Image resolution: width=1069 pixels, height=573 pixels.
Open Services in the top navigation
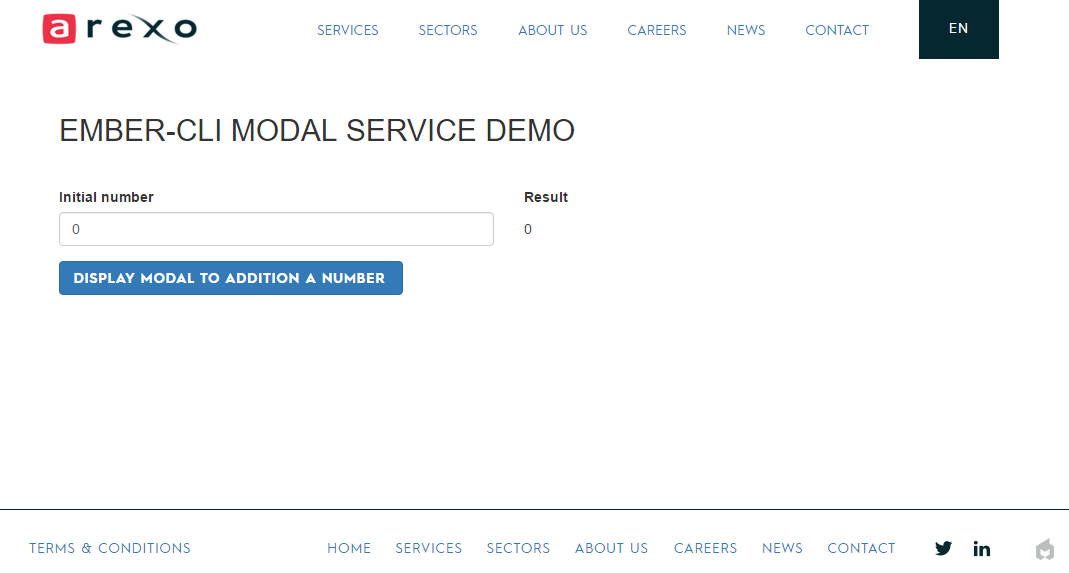coord(348,31)
